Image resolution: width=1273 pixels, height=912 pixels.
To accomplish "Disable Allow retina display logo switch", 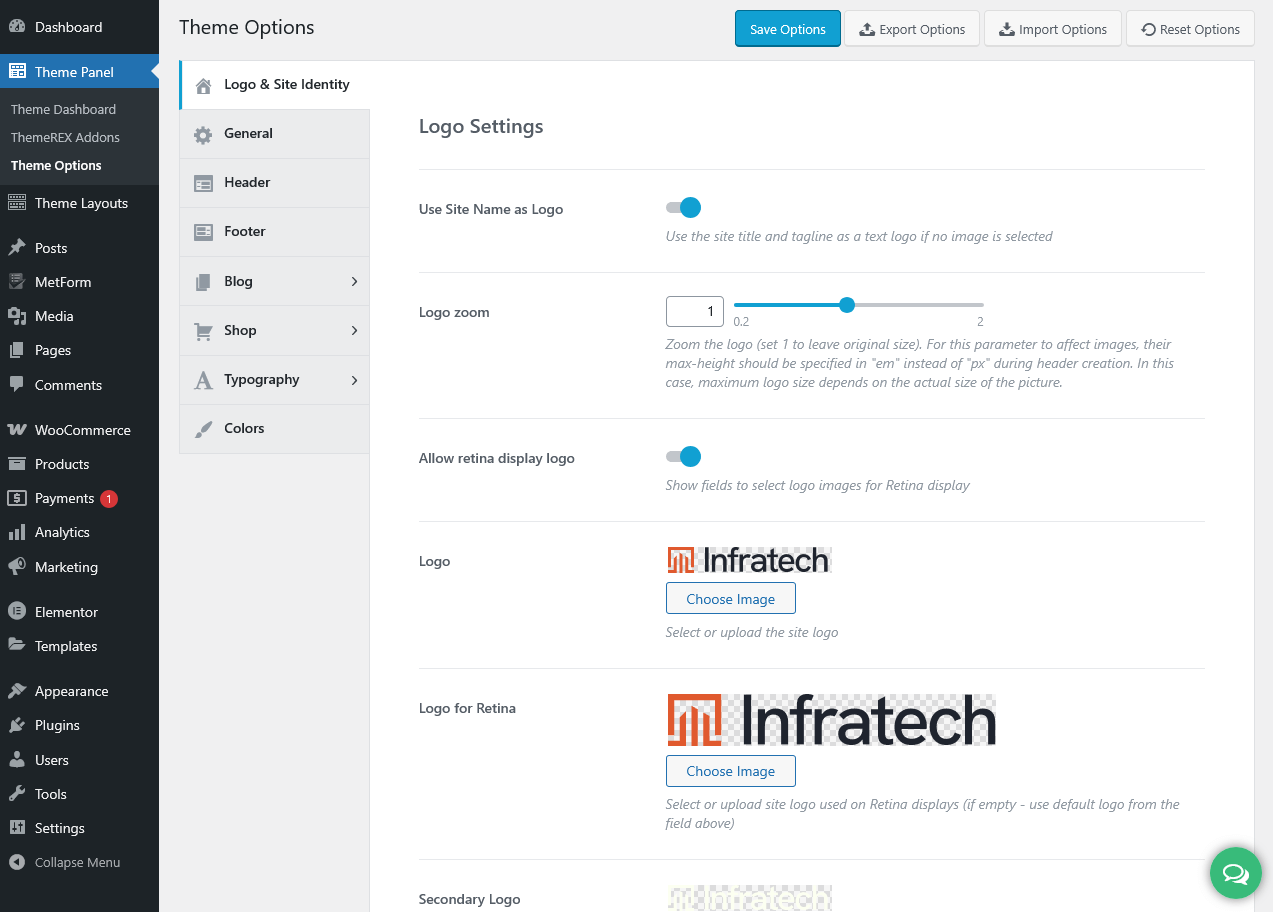I will click(x=684, y=457).
